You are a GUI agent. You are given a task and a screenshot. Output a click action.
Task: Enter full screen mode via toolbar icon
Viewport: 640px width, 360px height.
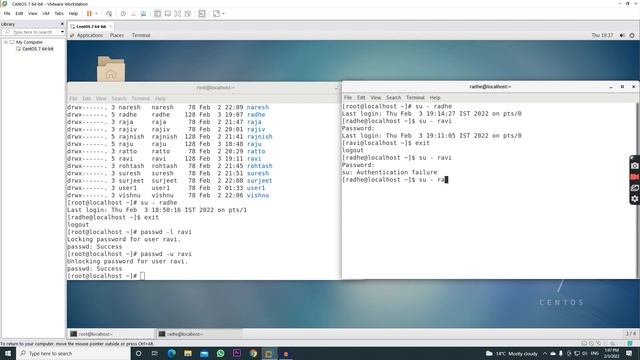click(178, 13)
